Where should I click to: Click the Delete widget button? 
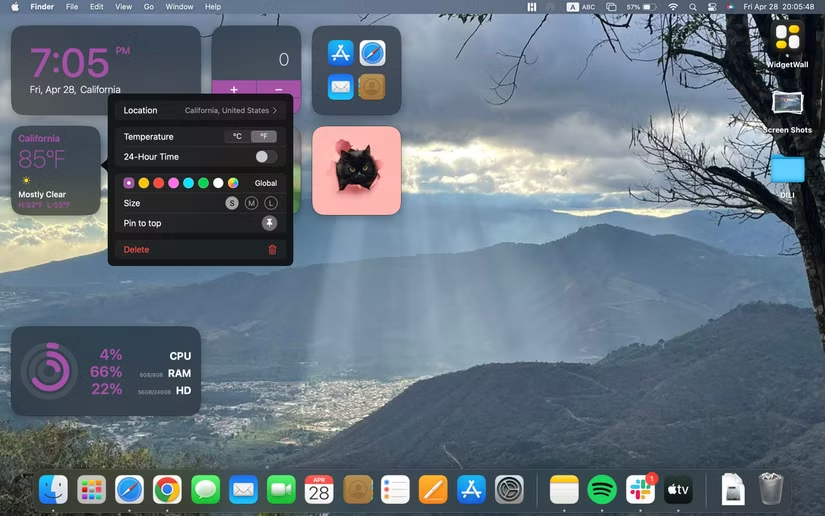click(136, 250)
